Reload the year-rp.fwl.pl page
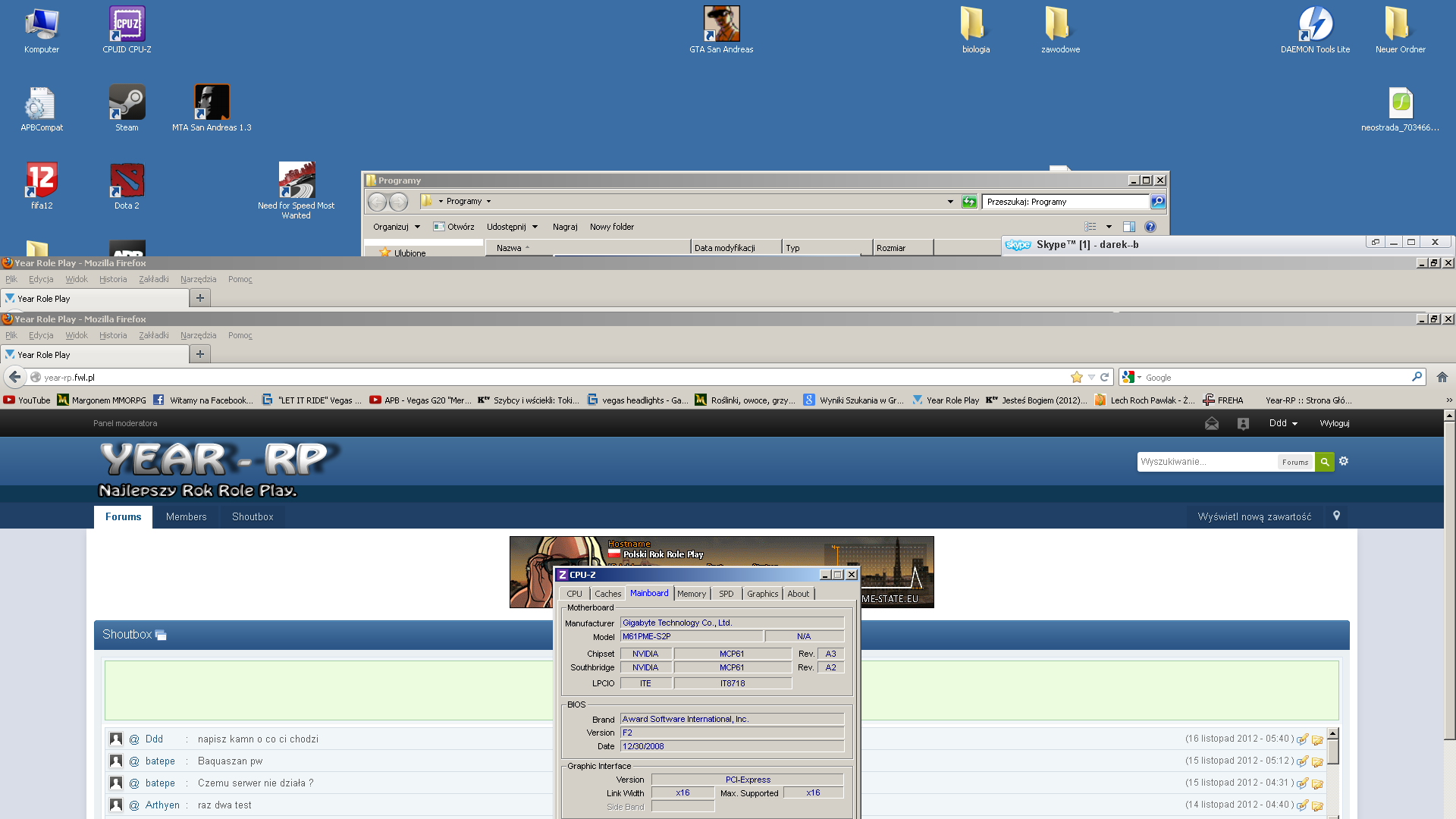 1105,378
